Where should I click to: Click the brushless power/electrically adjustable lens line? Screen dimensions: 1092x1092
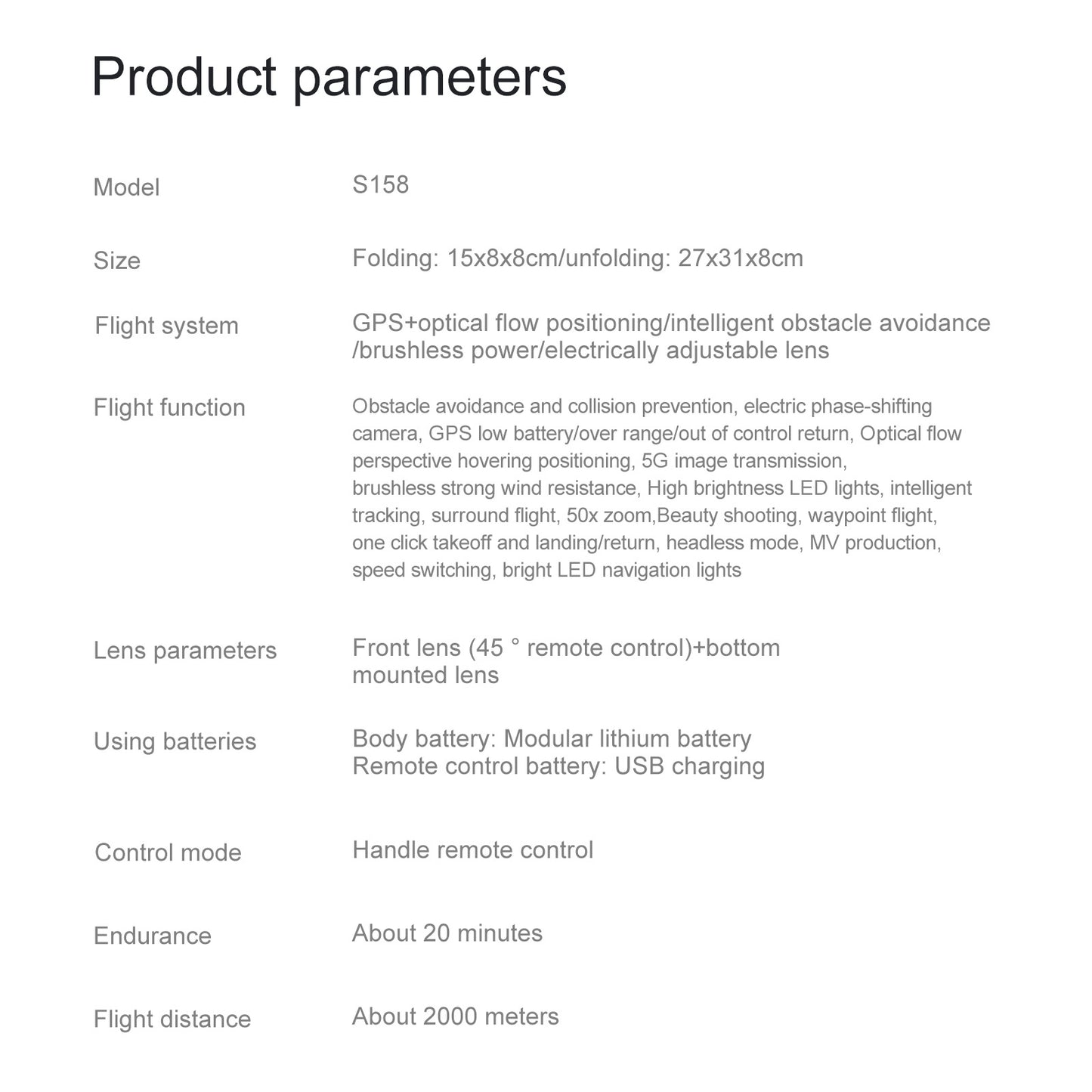coord(590,350)
